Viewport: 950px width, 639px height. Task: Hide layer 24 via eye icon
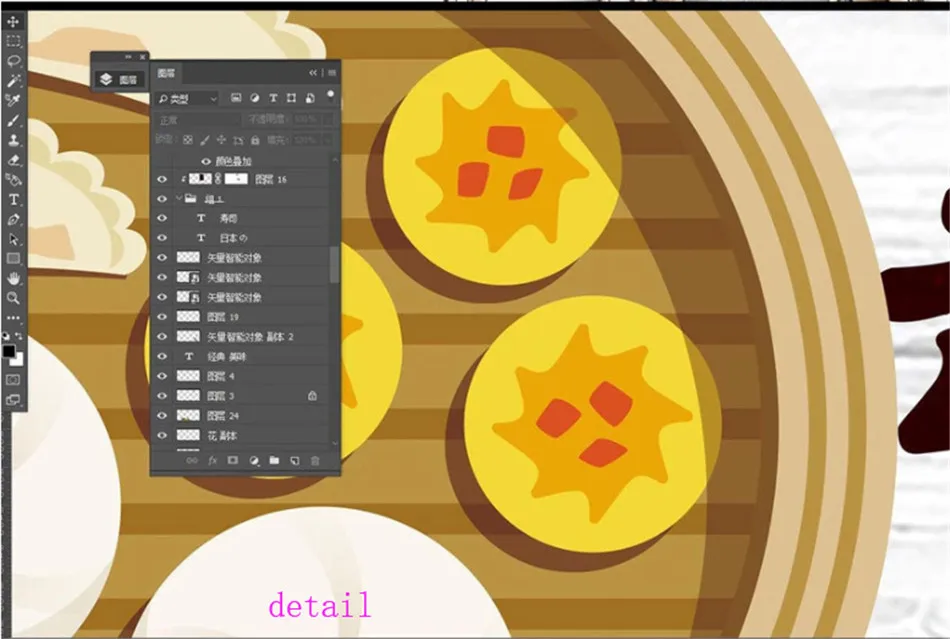[x=162, y=416]
